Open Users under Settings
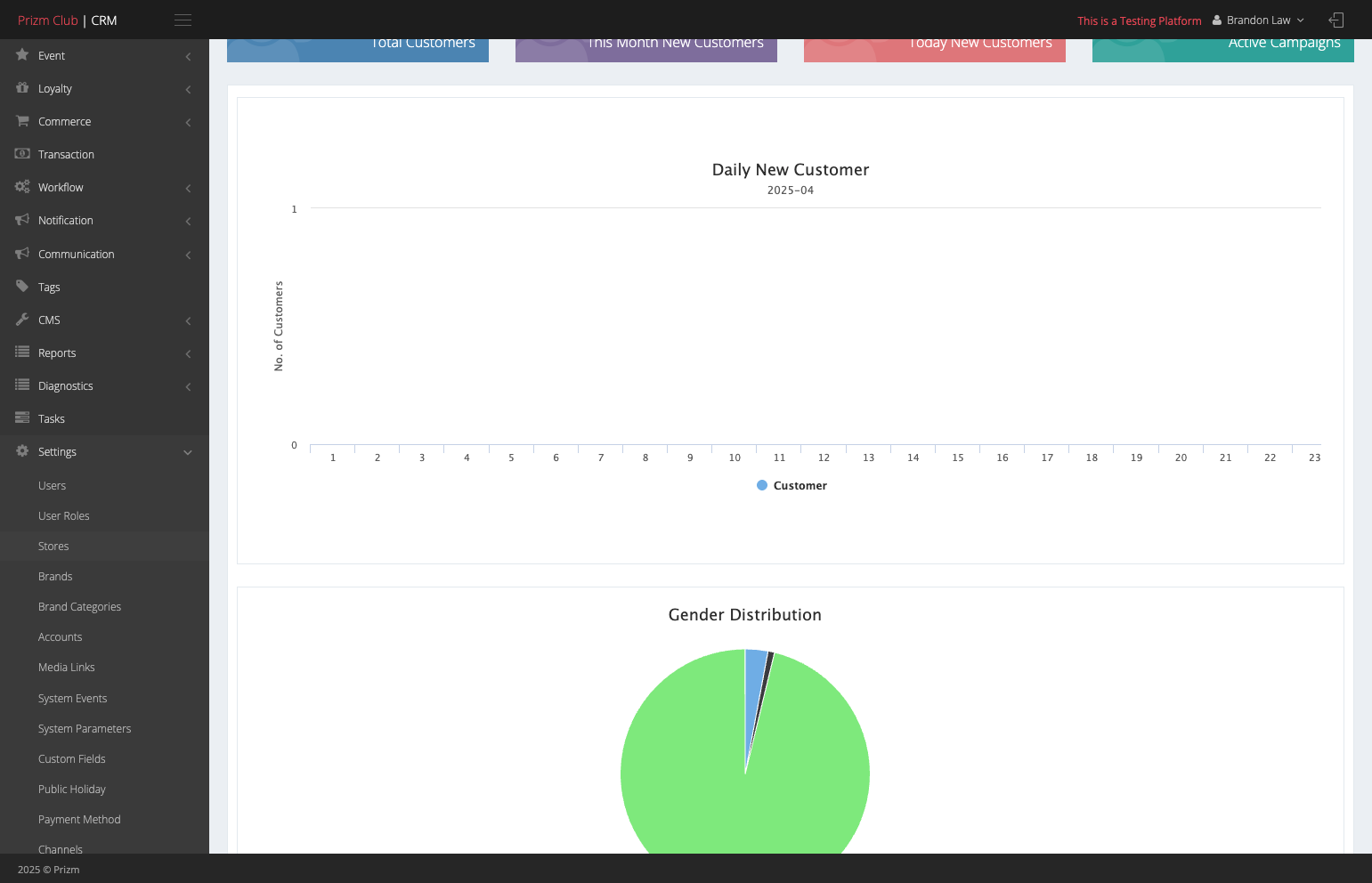The image size is (1372, 883). click(52, 485)
